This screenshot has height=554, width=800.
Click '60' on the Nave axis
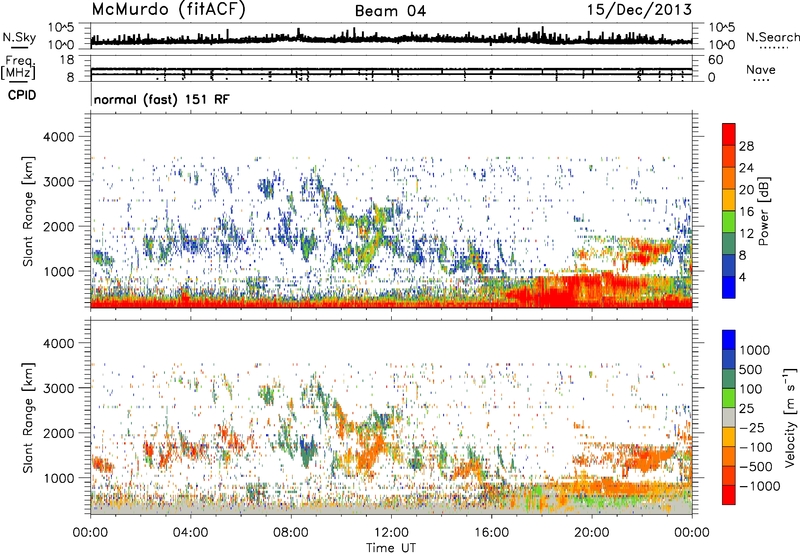click(x=715, y=60)
